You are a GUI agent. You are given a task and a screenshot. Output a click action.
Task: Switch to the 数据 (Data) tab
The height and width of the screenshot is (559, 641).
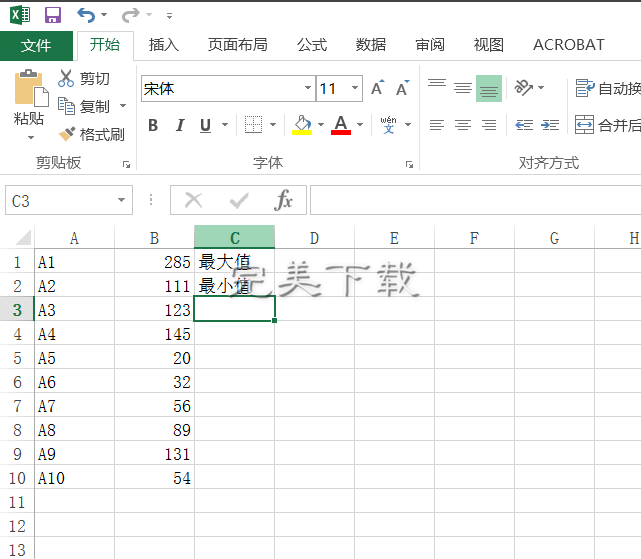[371, 45]
